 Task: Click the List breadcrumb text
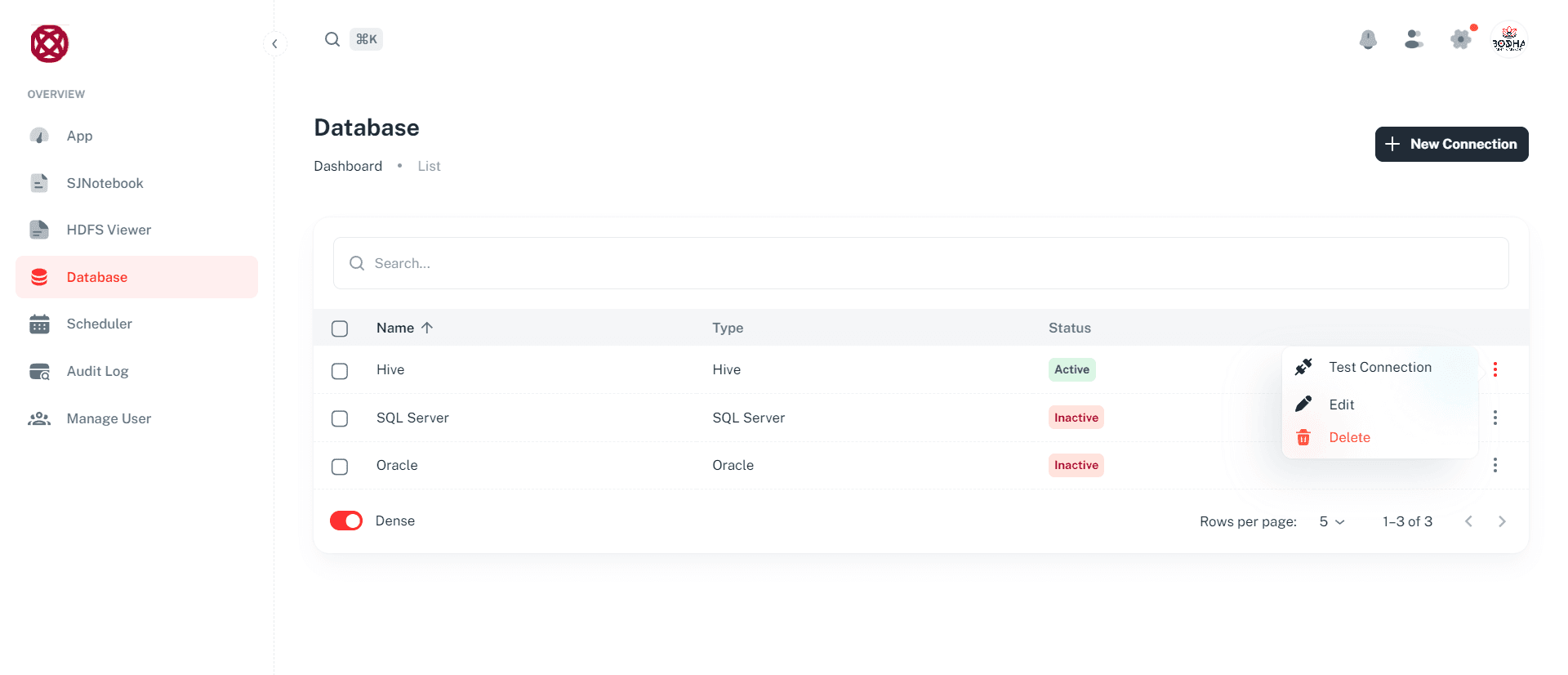(x=429, y=166)
